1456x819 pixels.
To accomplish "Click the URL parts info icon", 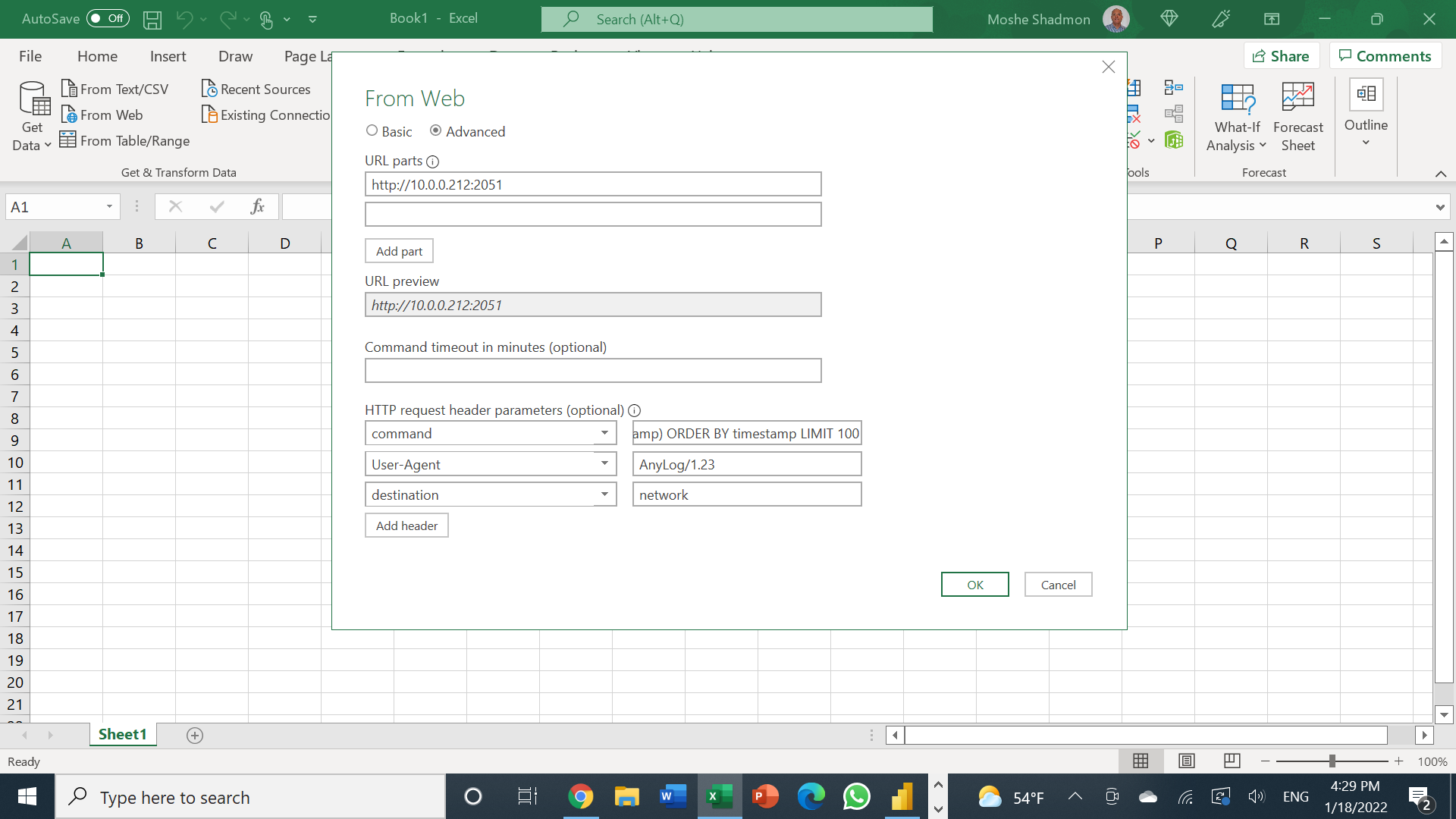I will pos(432,162).
